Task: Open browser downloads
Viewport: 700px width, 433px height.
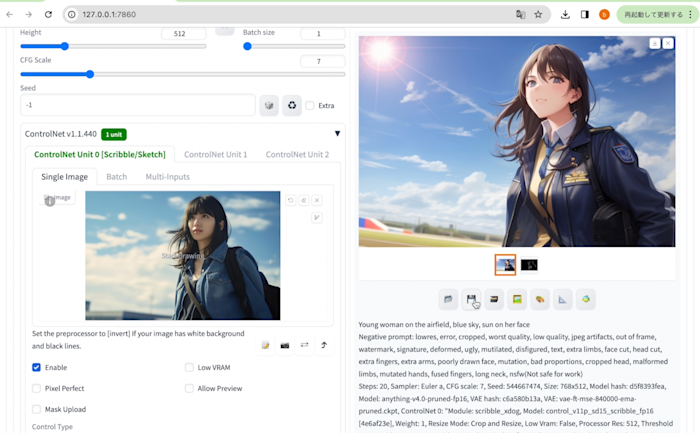Action: click(x=565, y=14)
